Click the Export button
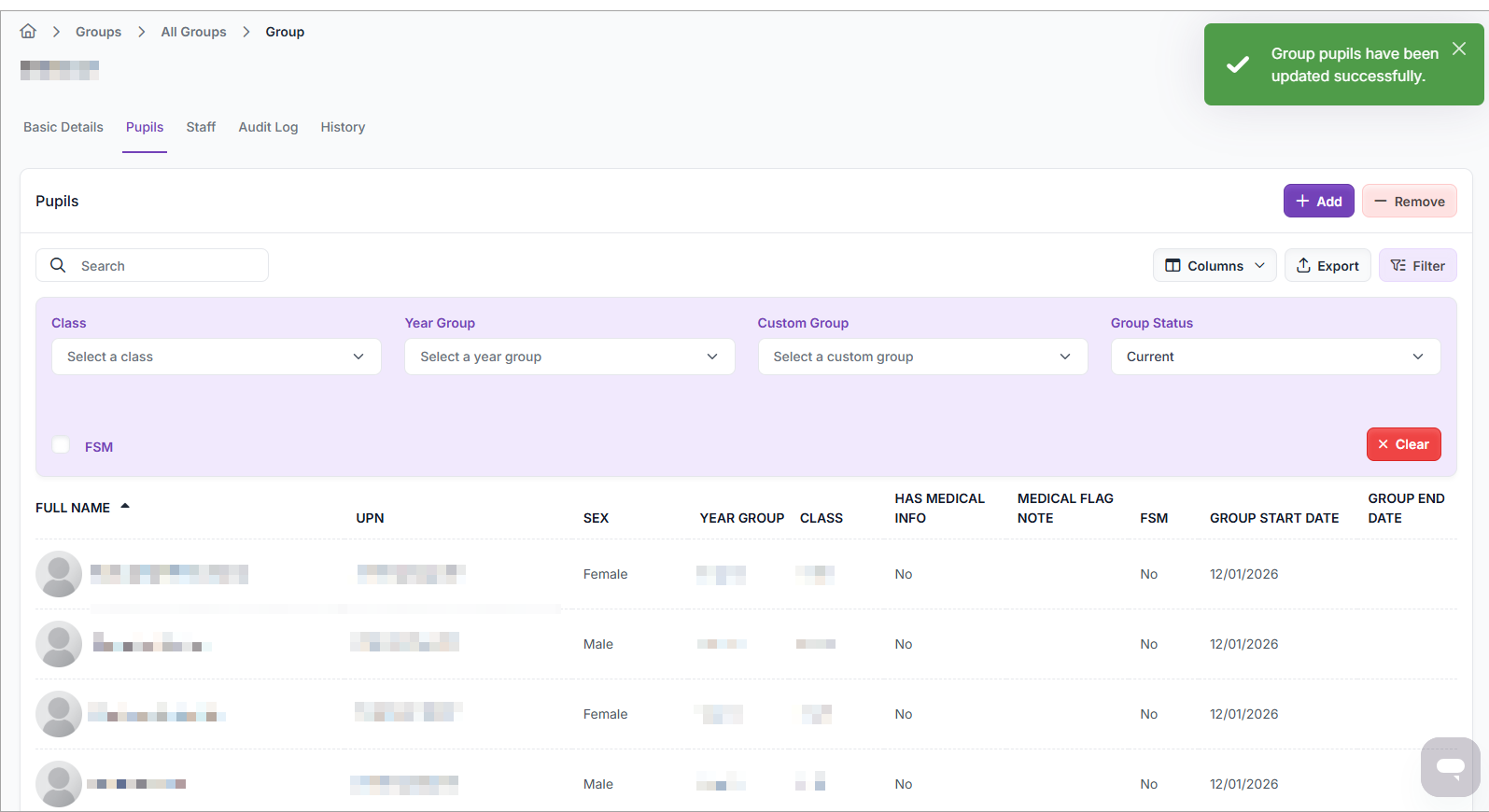Screen dimensions: 1489x812 point(1327,266)
